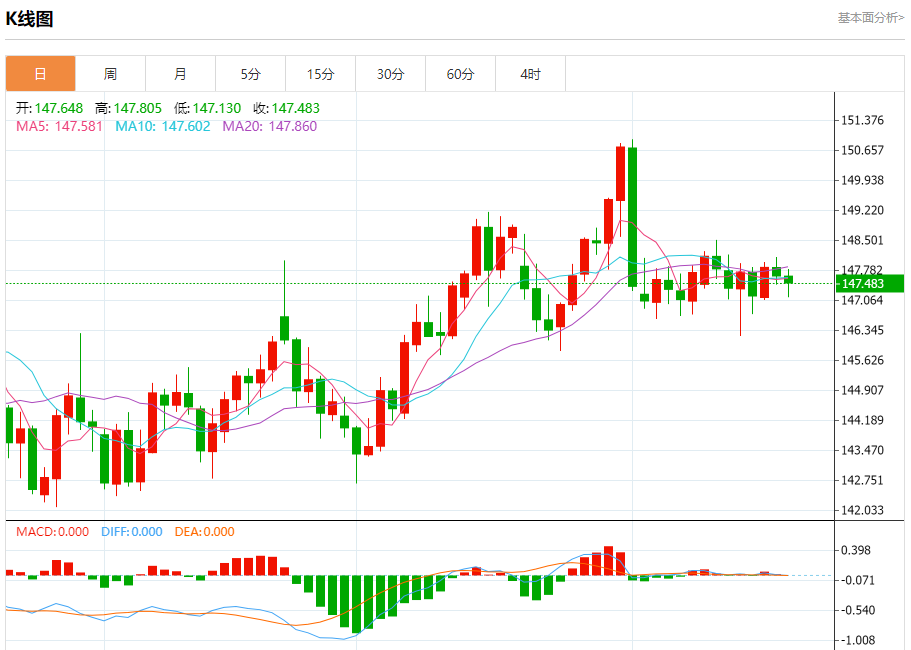Open the 5分 interval tab

point(250,74)
